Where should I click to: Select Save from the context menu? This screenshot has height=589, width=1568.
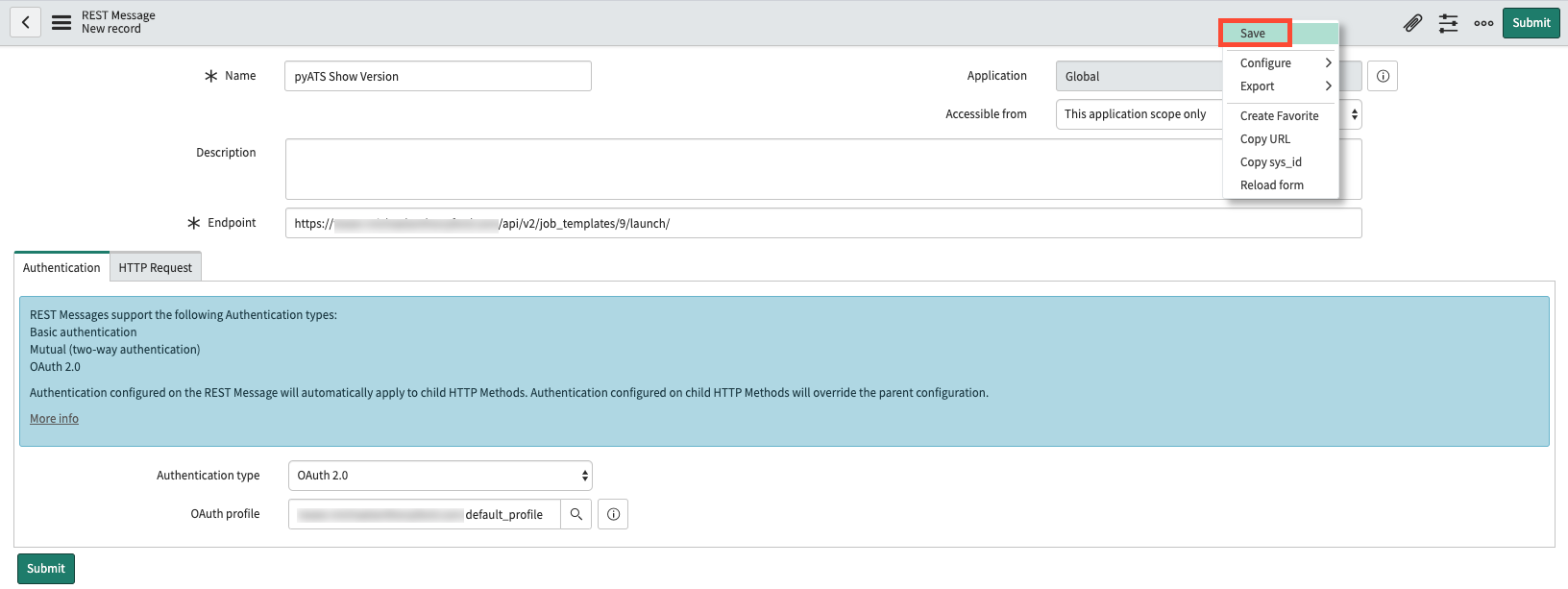pyautogui.click(x=1254, y=34)
